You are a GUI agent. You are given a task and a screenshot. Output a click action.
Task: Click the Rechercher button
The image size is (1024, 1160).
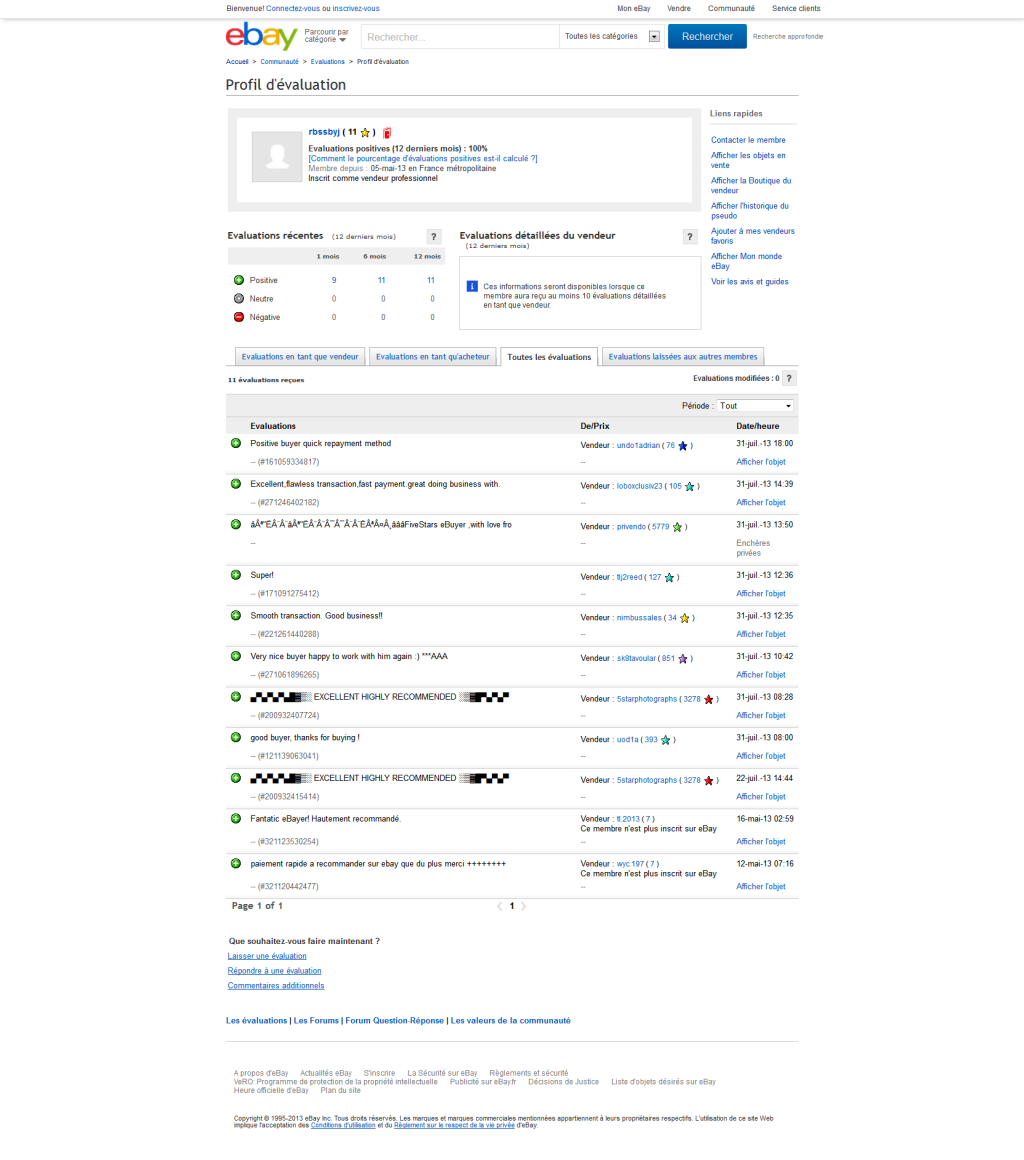pos(707,36)
